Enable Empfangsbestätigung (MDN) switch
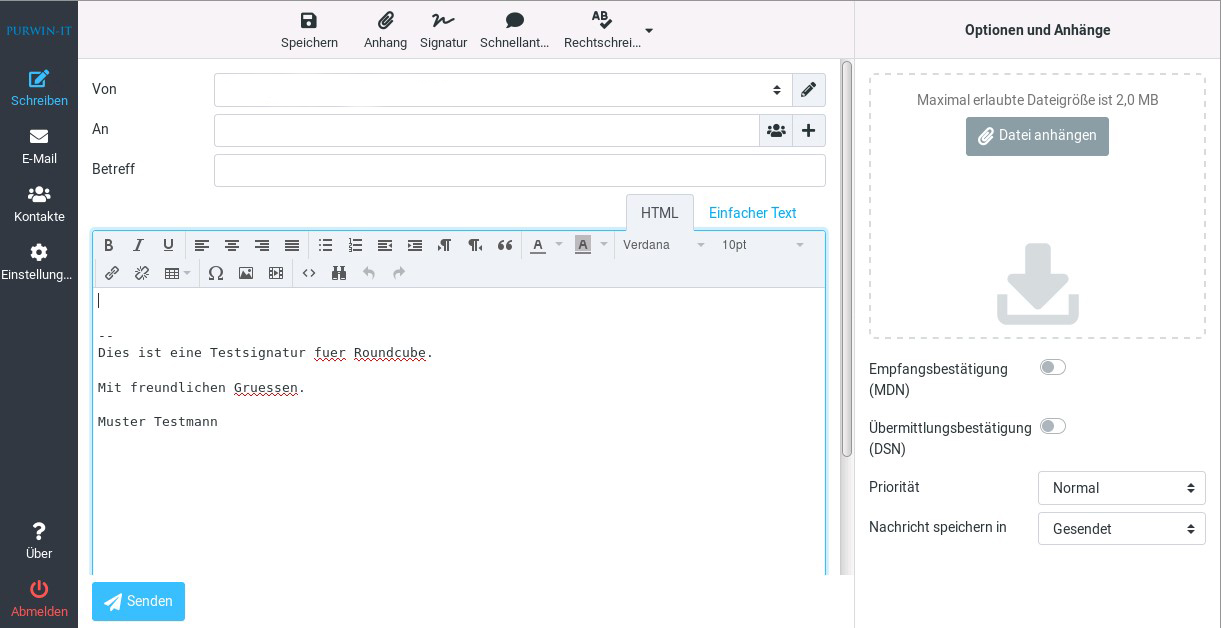The height and width of the screenshot is (628, 1221). click(x=1052, y=368)
